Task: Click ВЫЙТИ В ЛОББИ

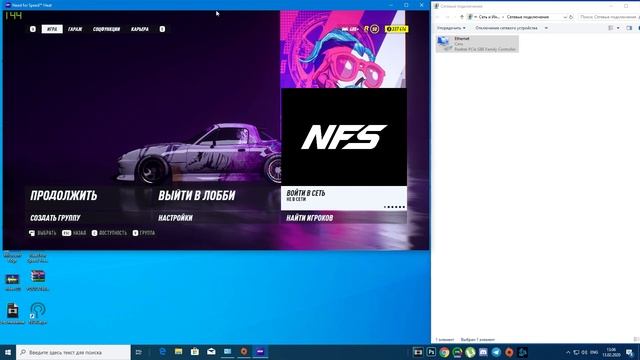Action: tap(197, 196)
